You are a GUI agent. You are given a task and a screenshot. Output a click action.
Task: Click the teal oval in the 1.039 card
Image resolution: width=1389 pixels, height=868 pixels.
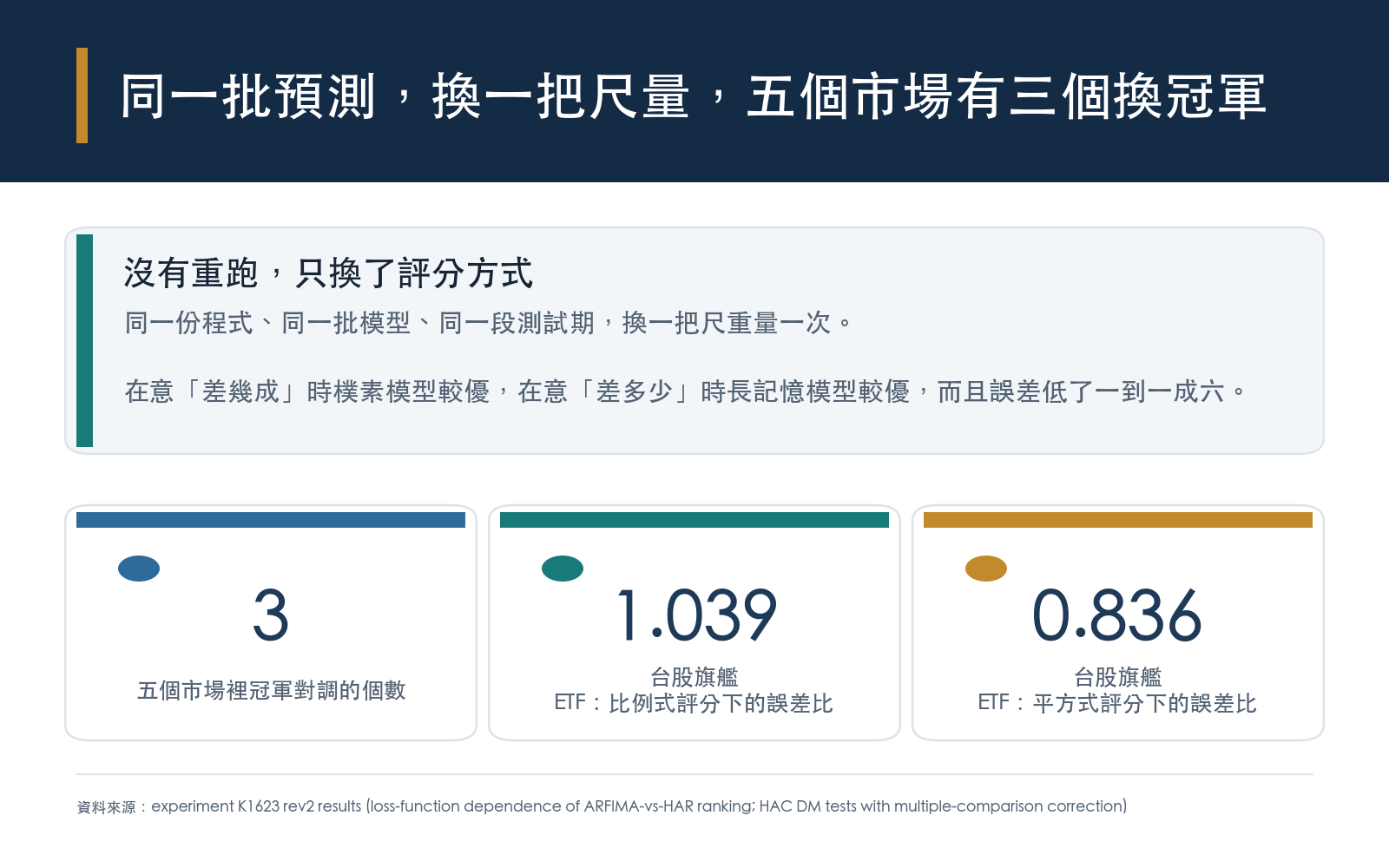click(563, 569)
